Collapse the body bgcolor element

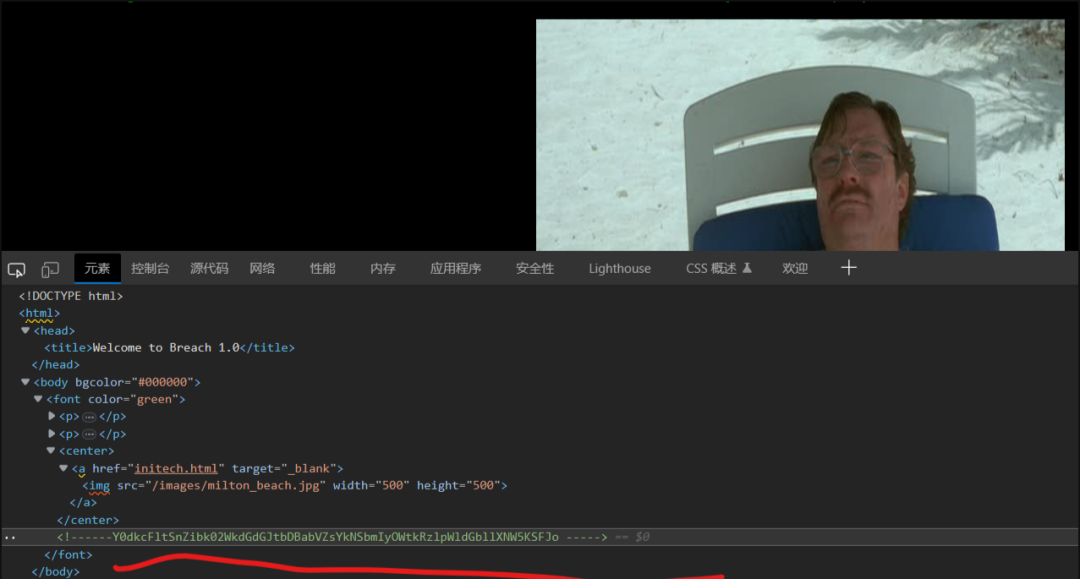tap(25, 382)
